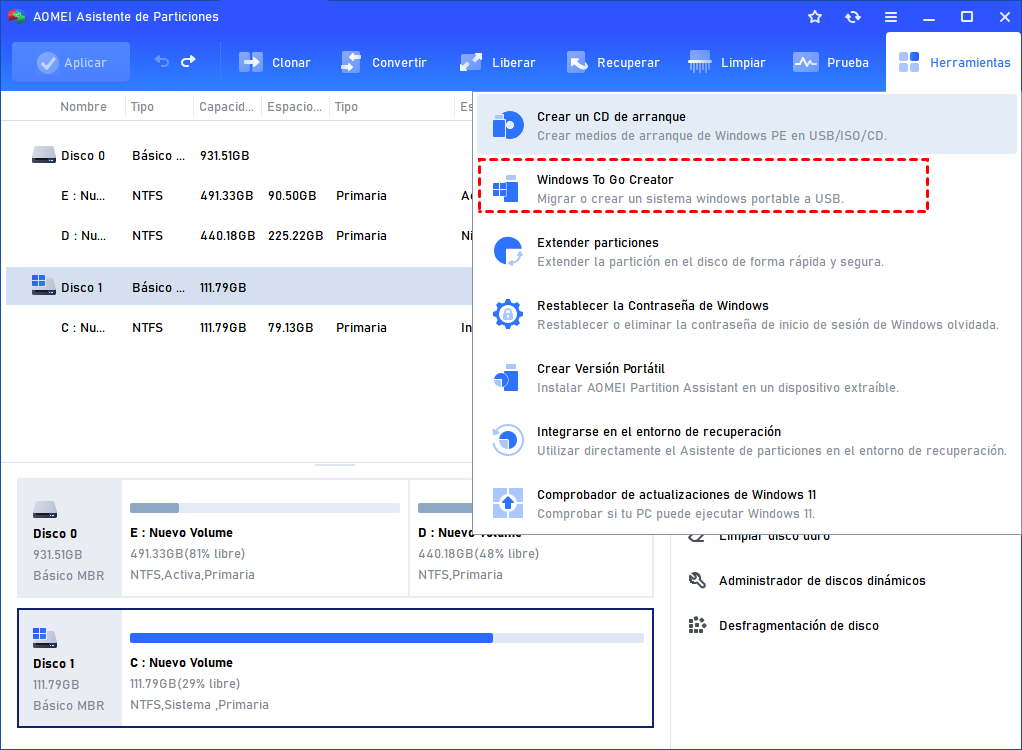Select Crear un CD de arranque
This screenshot has width=1022, height=750.
click(x=747, y=124)
